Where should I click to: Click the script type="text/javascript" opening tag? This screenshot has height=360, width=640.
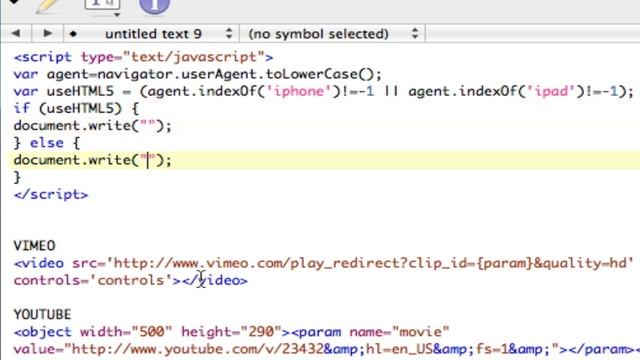tap(143, 57)
